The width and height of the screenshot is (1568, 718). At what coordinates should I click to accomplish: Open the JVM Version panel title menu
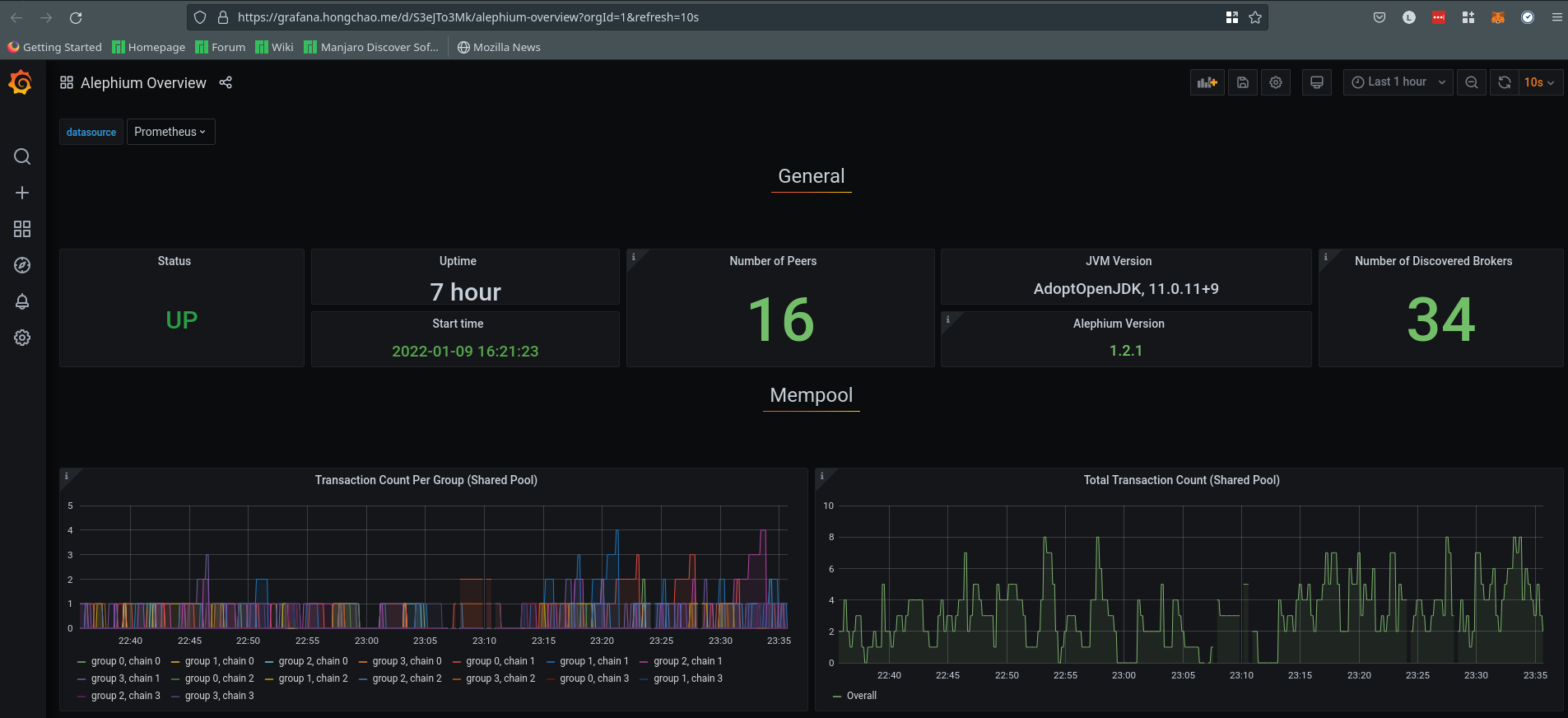click(x=1119, y=261)
